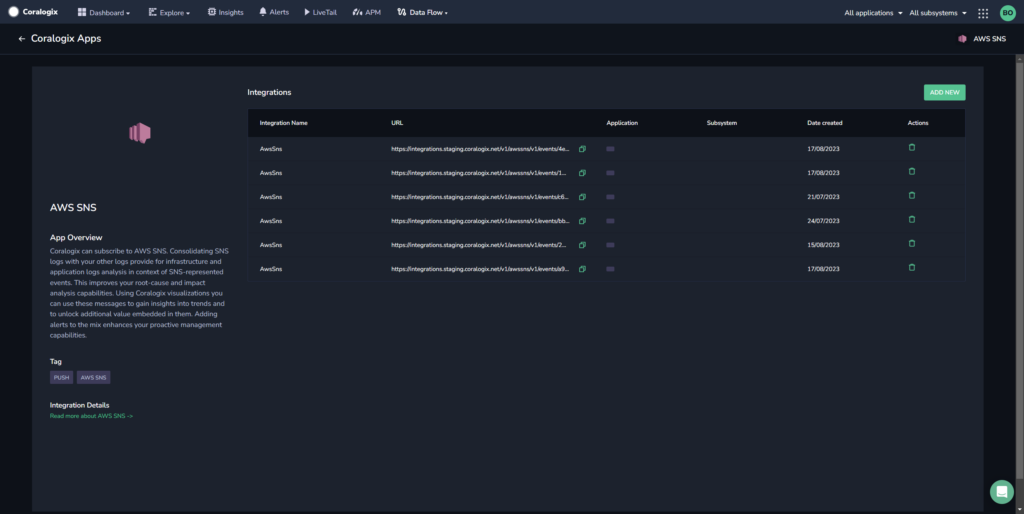Go back using the arrow beside Coralogix Apps
Screen dimensions: 1024x514
click(22, 39)
